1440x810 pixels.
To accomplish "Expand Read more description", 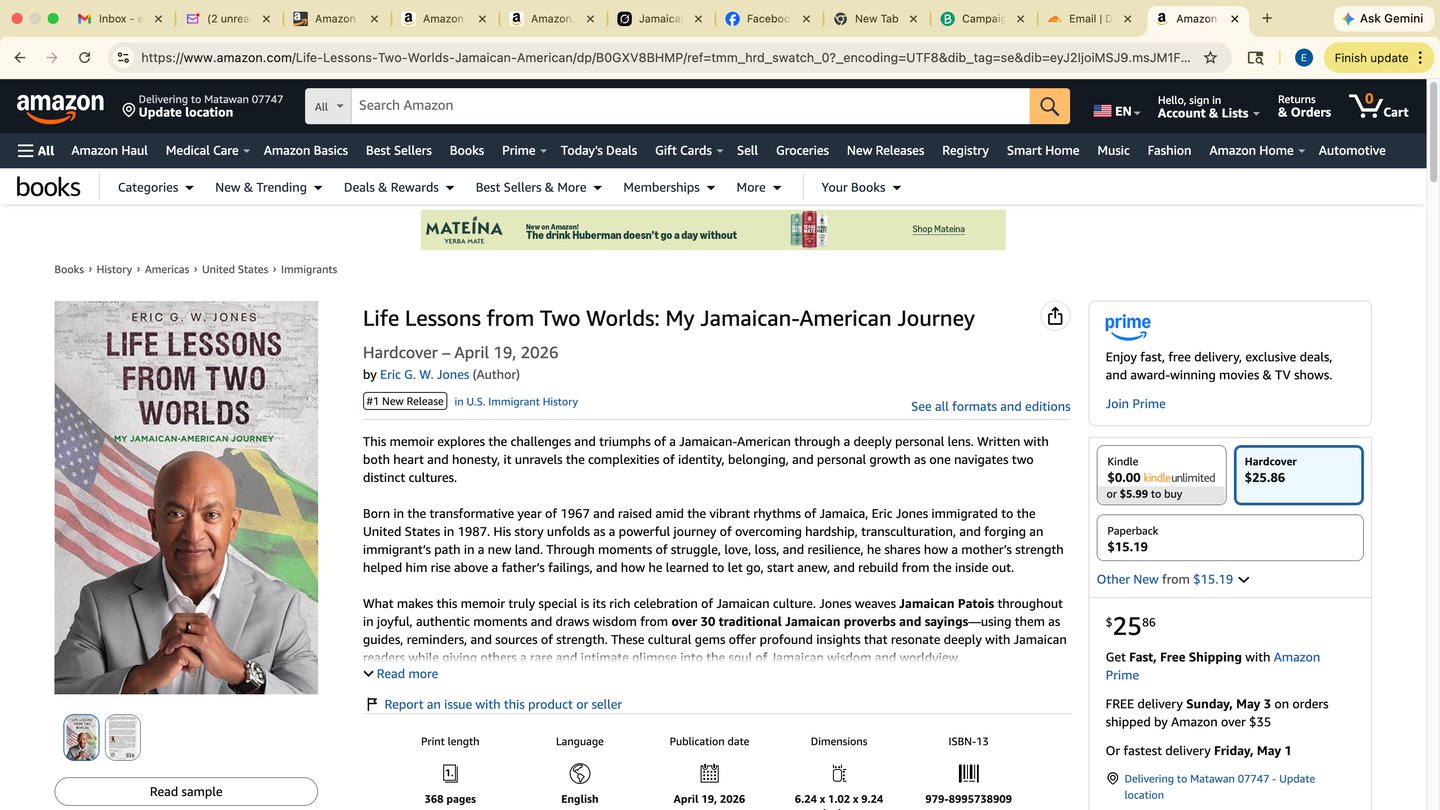I will click(x=401, y=674).
